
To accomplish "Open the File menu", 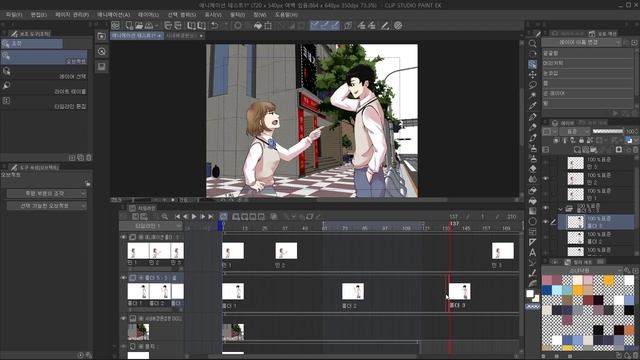I will [13, 15].
